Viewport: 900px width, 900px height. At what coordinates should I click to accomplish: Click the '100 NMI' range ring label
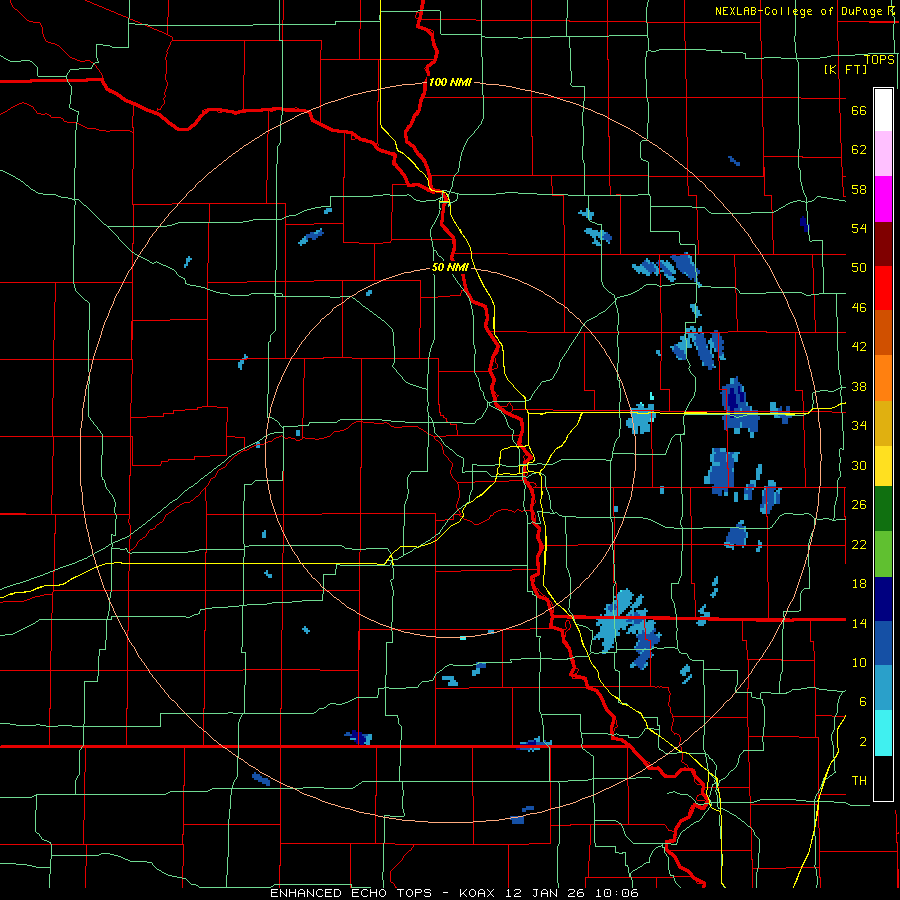[x=450, y=82]
